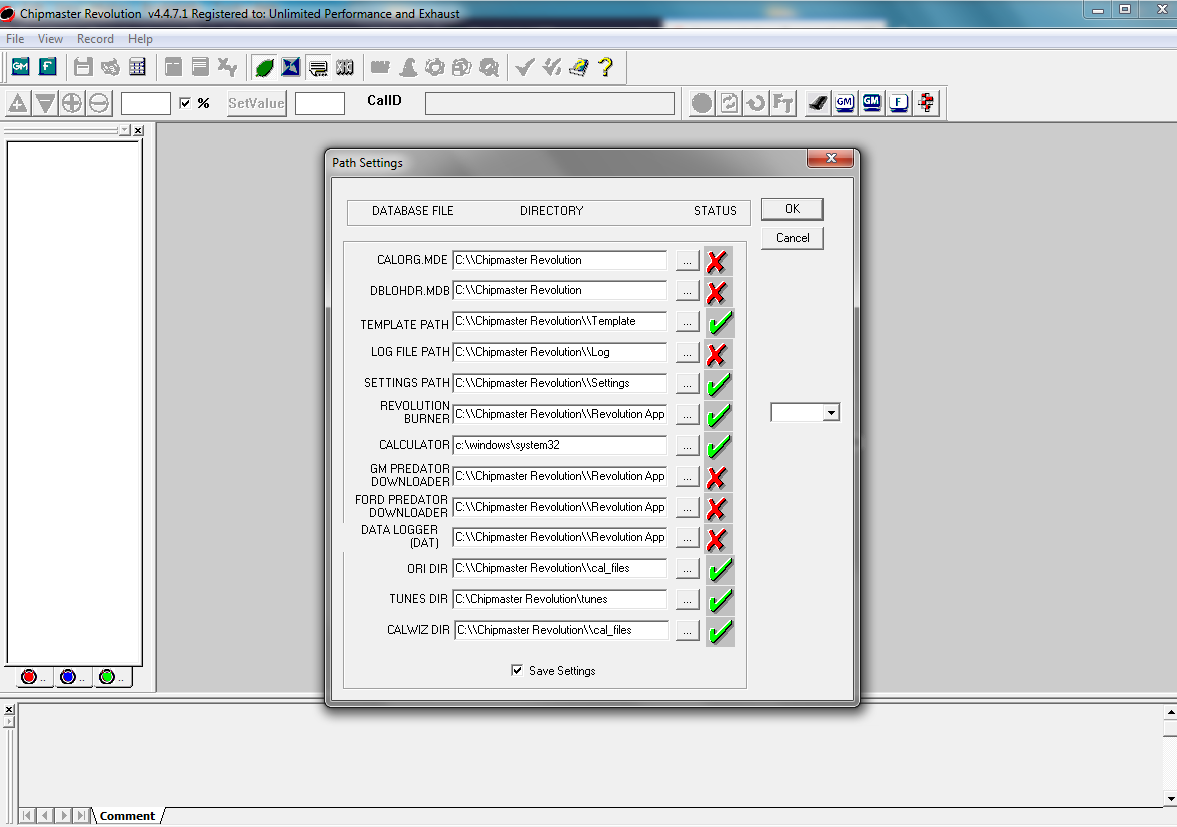Click the circled minus icon
Screen dimensions: 1177x827
pyautogui.click(x=98, y=103)
